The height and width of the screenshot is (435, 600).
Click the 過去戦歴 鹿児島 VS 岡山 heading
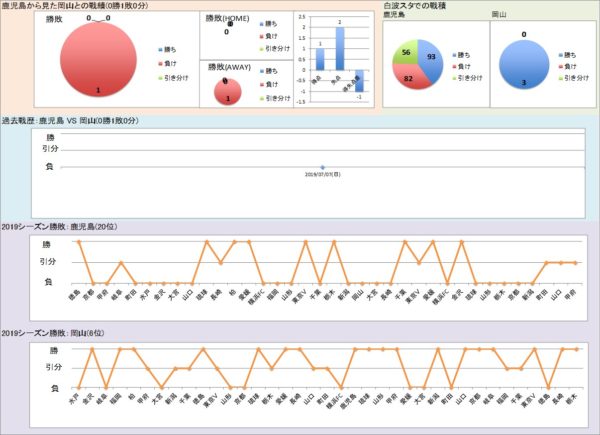point(70,121)
